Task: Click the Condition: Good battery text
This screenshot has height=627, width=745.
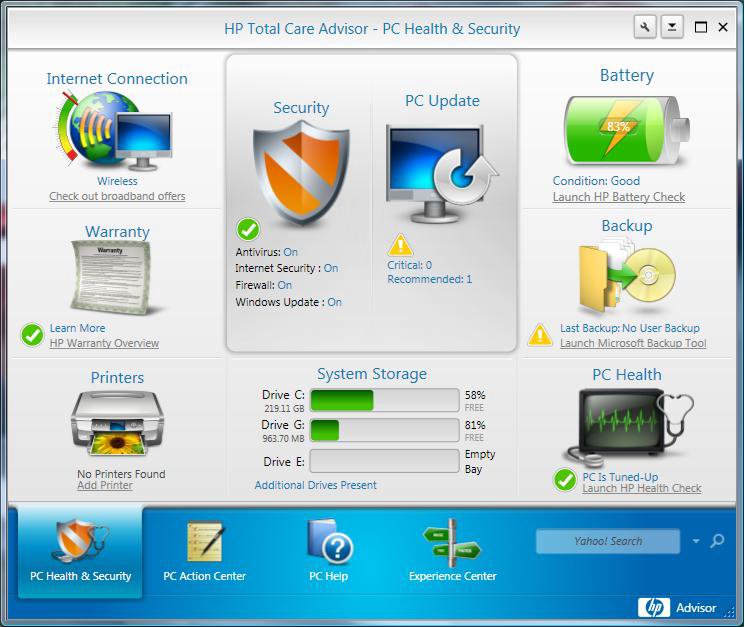Action: pos(596,181)
